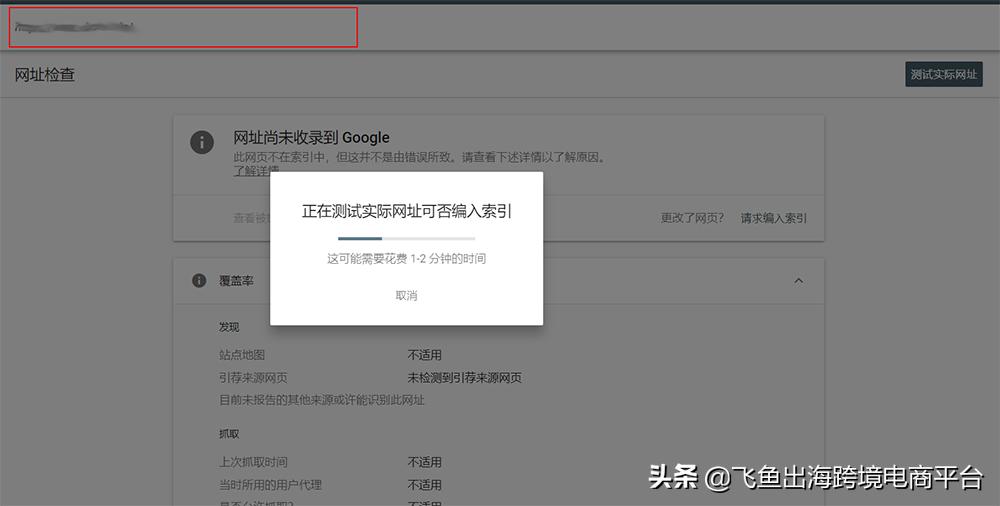Click the 这可能需要花费 1-2 分钟的时间 text
This screenshot has width=1000, height=506.
coord(406,258)
